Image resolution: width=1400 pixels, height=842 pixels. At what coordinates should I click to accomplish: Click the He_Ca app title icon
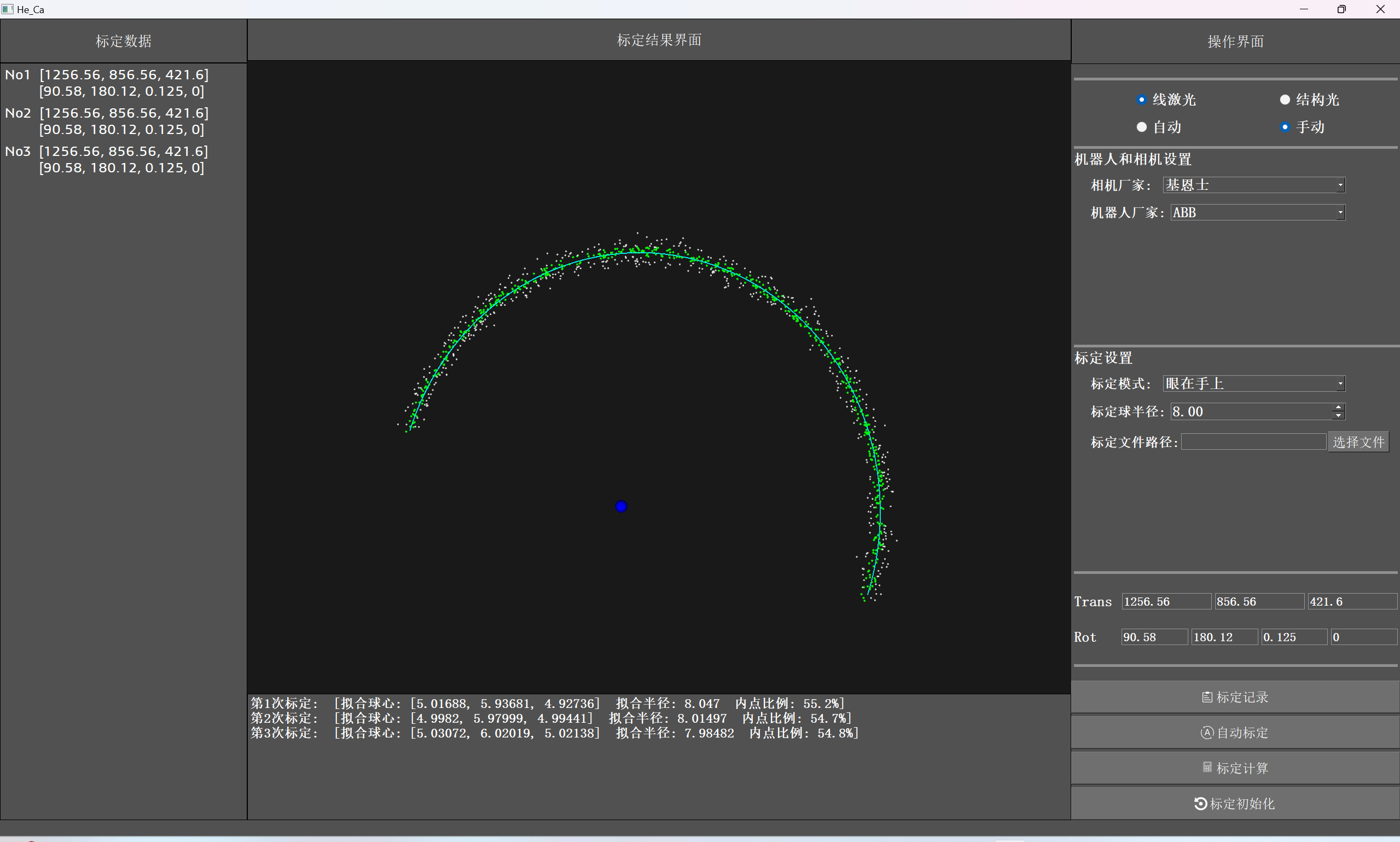(x=7, y=9)
